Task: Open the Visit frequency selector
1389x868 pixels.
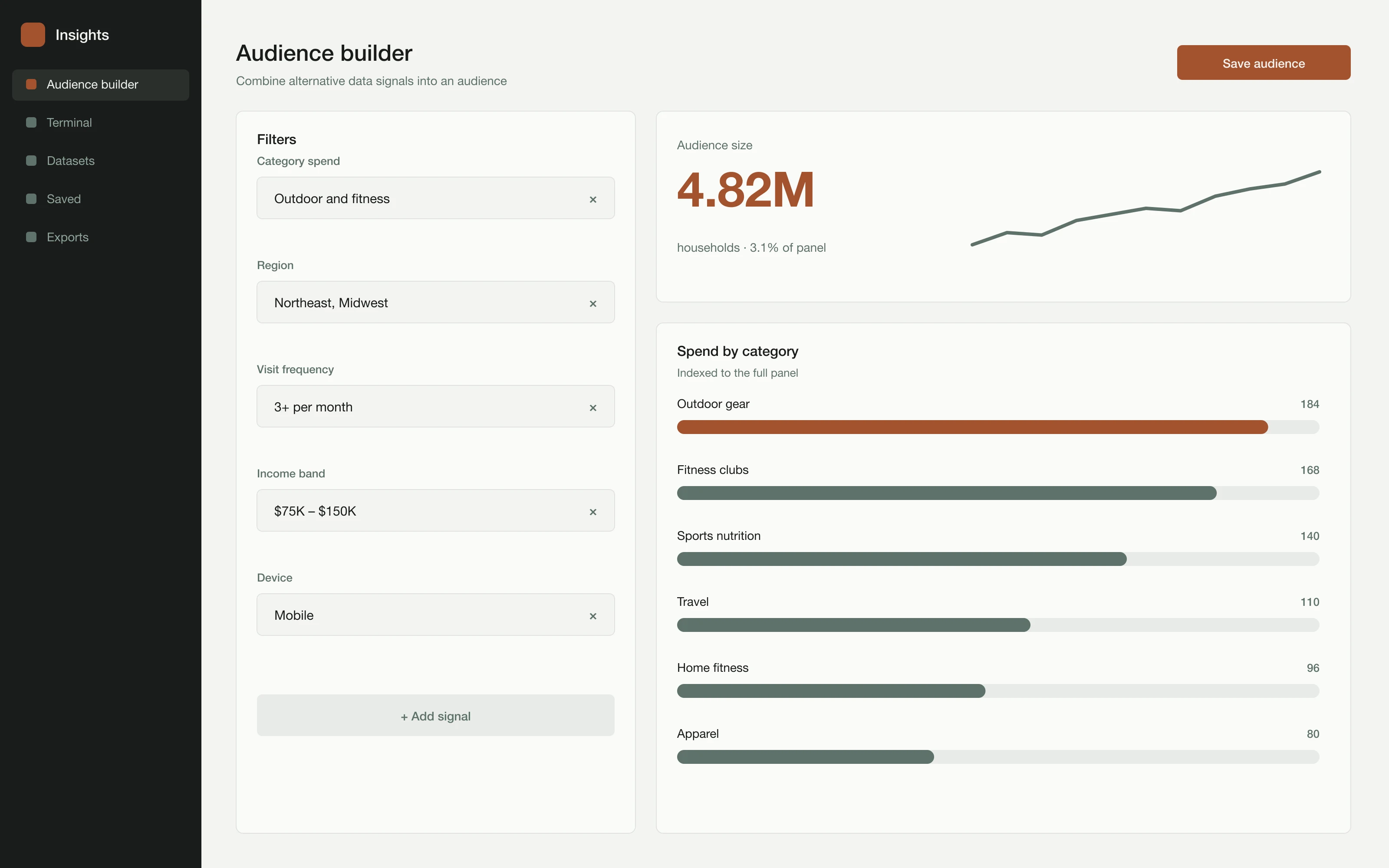Action: [435, 407]
